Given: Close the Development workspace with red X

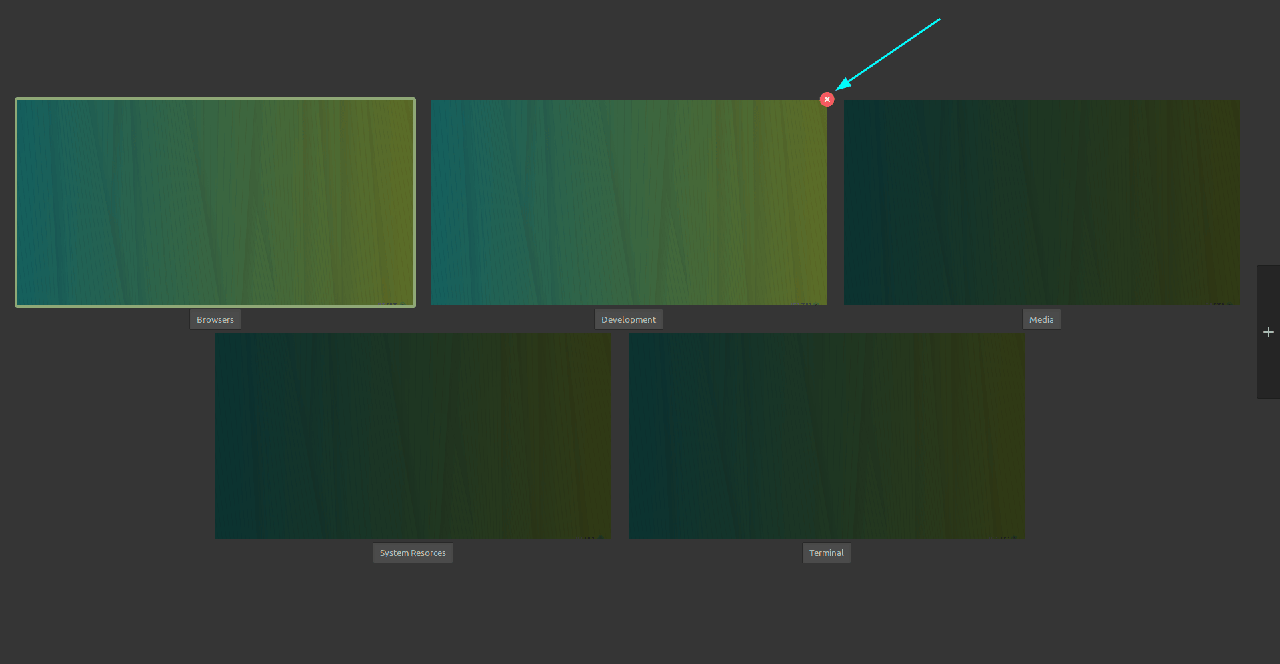Looking at the screenshot, I should (x=827, y=99).
